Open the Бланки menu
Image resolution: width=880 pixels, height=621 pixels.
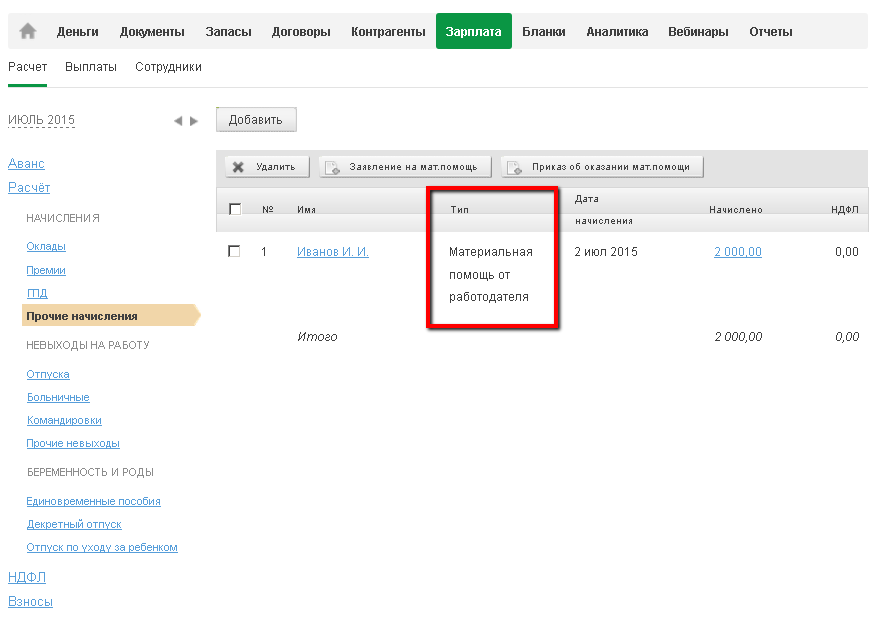point(544,32)
